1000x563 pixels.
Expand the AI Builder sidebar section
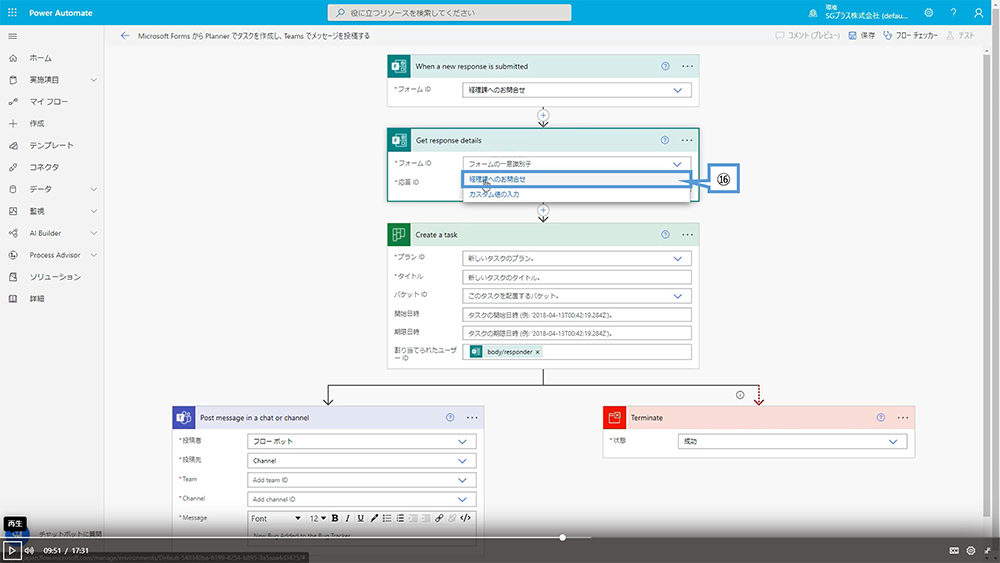pos(94,233)
